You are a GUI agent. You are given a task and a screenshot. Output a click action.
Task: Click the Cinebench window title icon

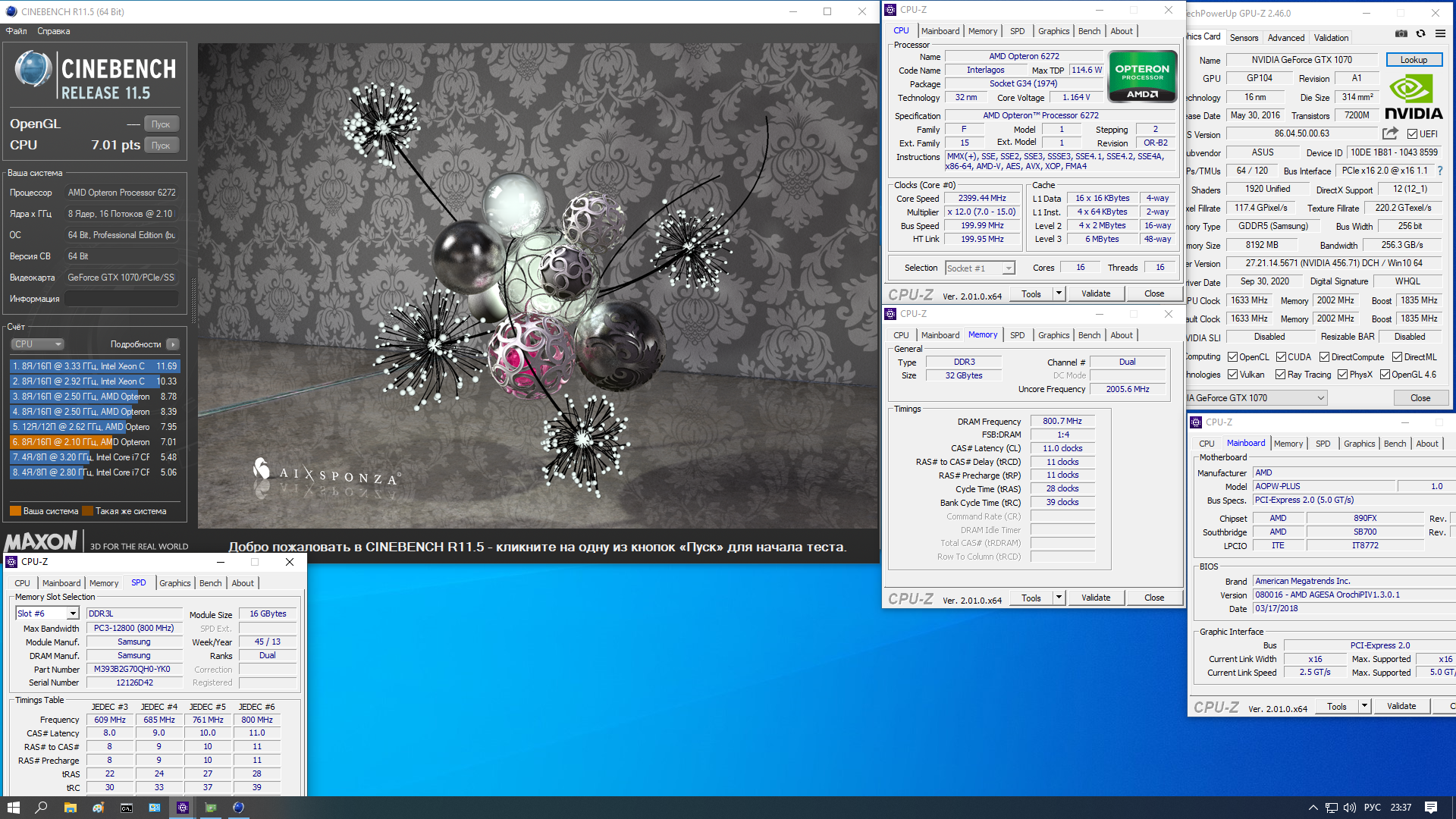point(11,11)
